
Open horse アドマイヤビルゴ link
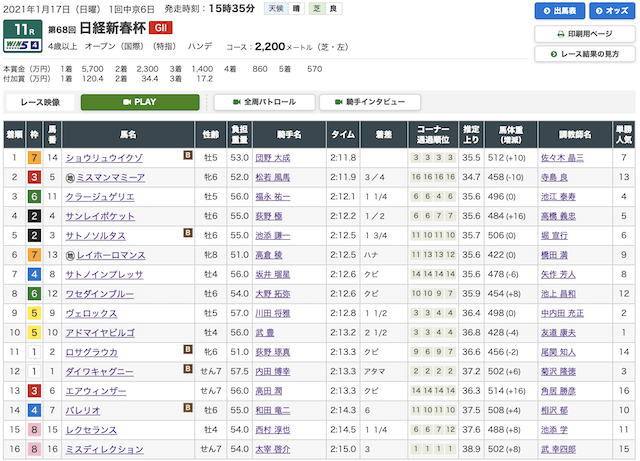point(100,333)
